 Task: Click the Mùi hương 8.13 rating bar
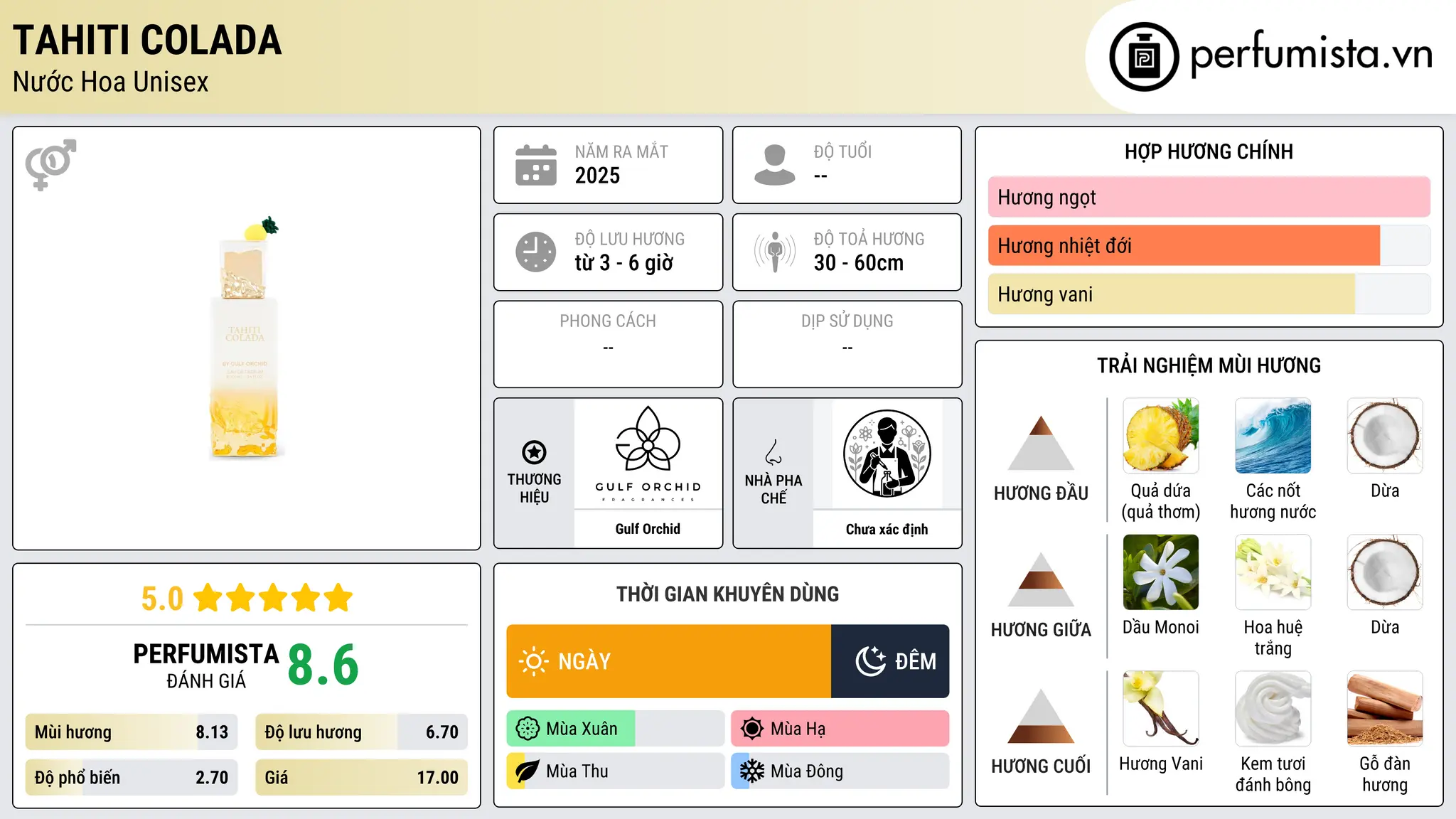[132, 732]
